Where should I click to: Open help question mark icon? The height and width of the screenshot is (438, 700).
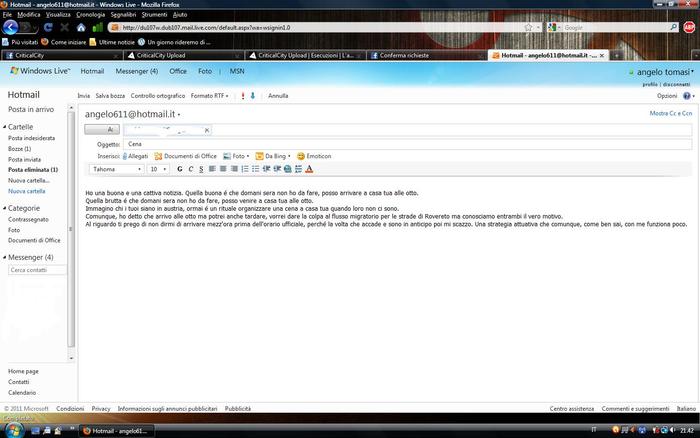tap(687, 96)
